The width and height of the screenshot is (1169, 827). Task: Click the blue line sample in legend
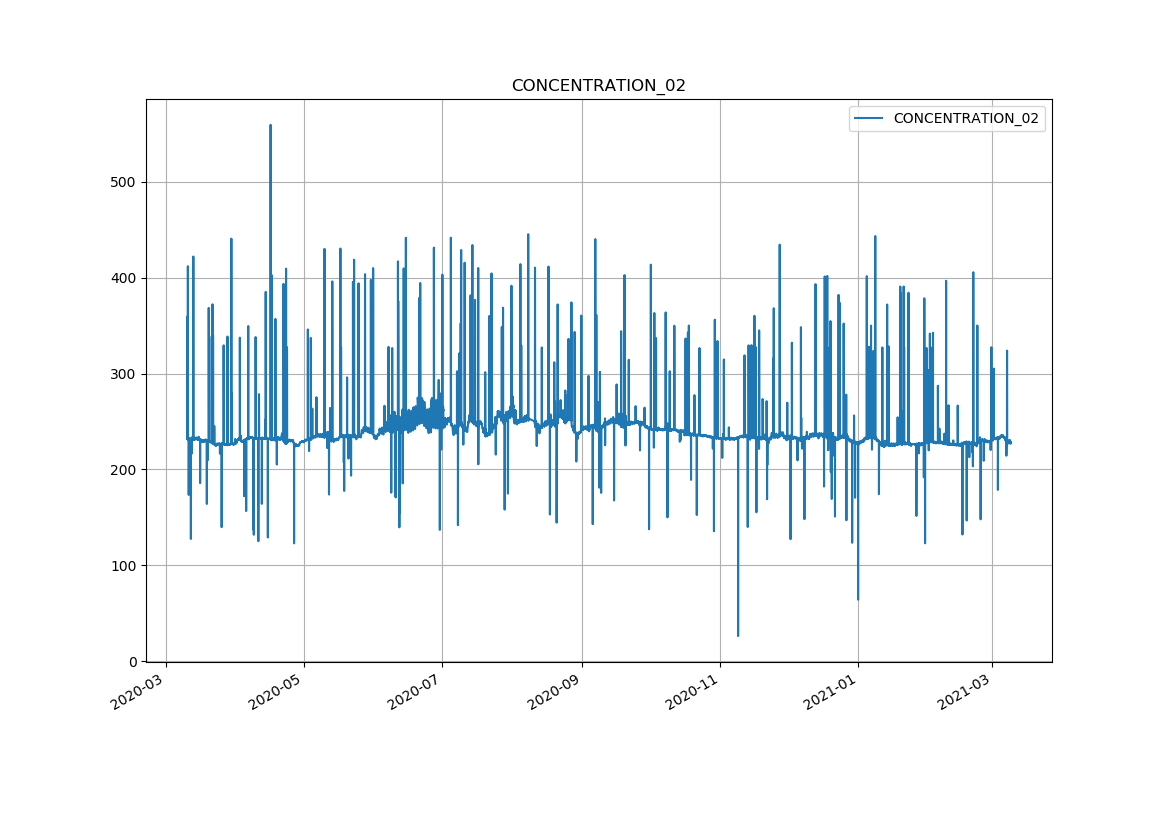coord(868,119)
